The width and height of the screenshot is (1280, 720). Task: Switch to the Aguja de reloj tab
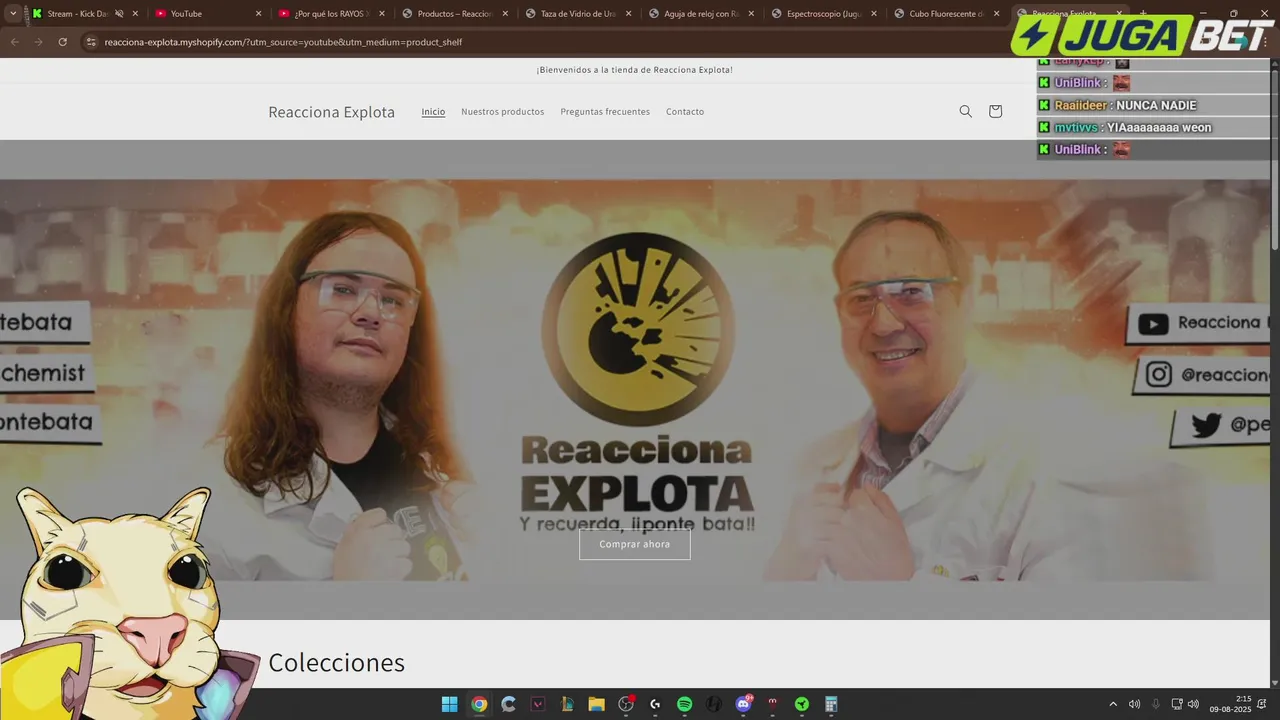point(701,14)
